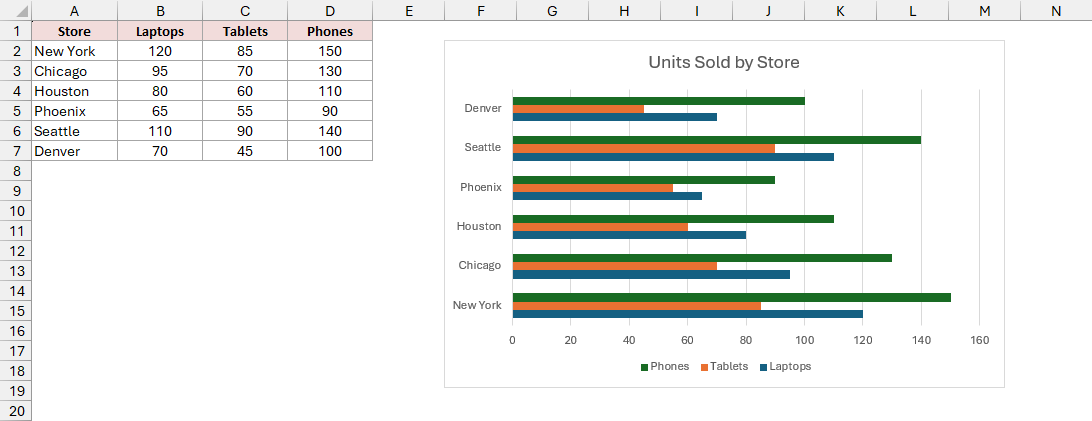This screenshot has width=1092, height=421.
Task: Click cell with value 65 in Laptops column
Action: 160,111
